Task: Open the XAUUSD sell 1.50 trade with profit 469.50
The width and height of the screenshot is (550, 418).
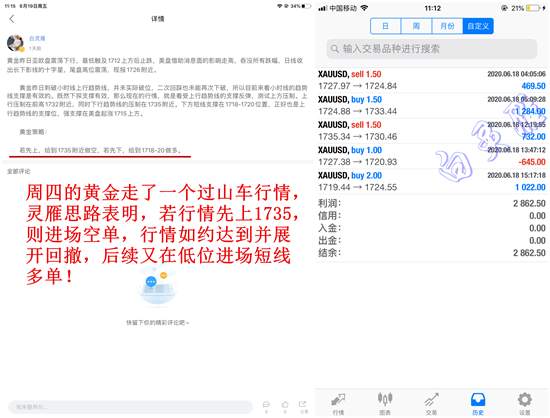Action: (x=432, y=80)
